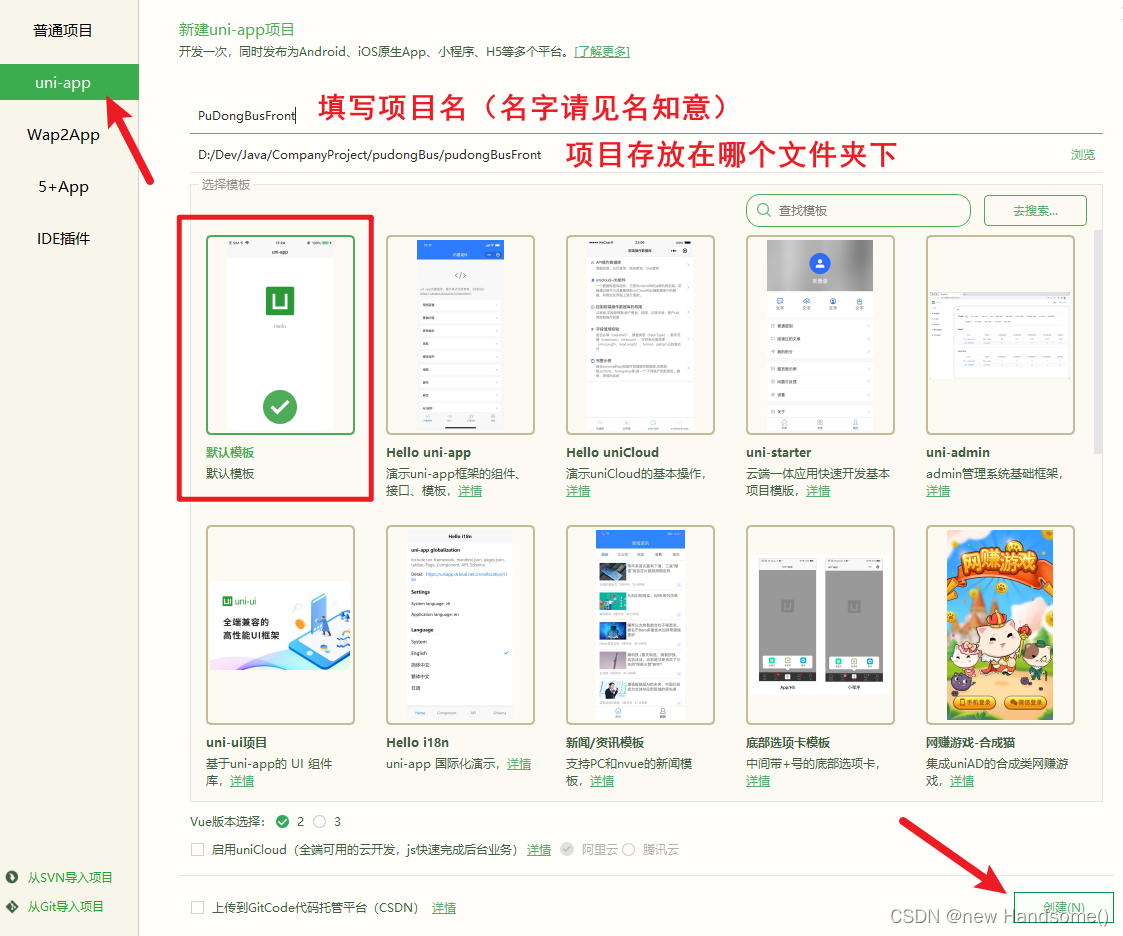
Task: Open 详情 link for uni-starter
Action: click(818, 491)
